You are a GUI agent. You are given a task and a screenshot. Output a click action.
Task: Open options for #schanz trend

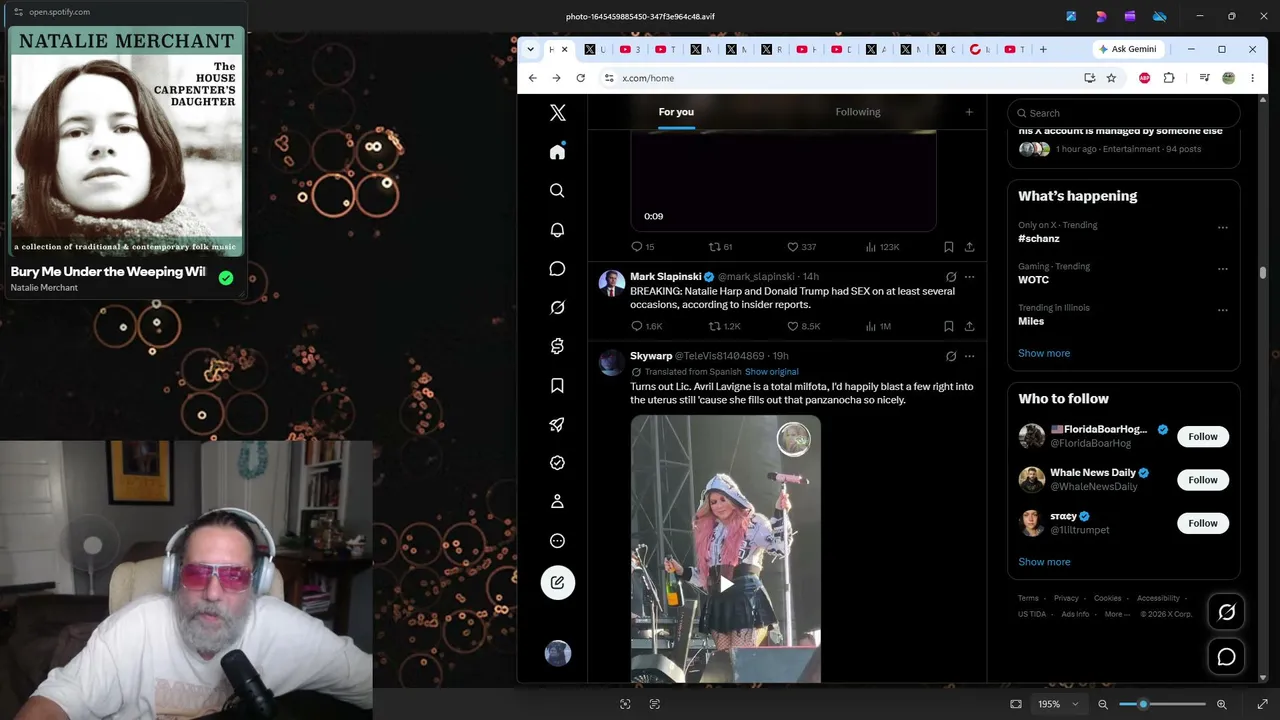(x=1222, y=228)
